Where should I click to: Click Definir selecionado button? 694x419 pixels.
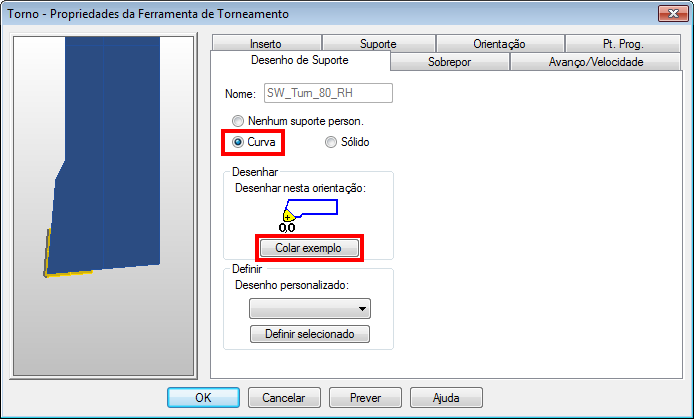coord(310,334)
